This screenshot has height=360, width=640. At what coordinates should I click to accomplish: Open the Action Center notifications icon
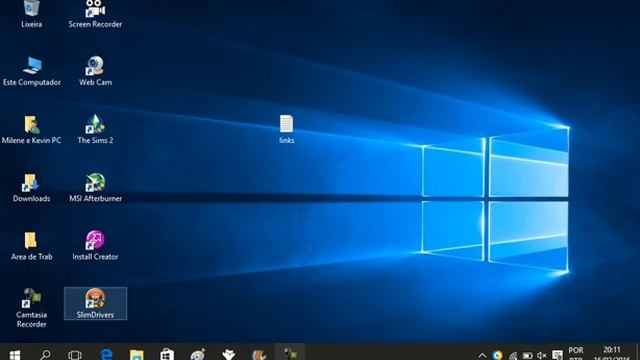558,355
